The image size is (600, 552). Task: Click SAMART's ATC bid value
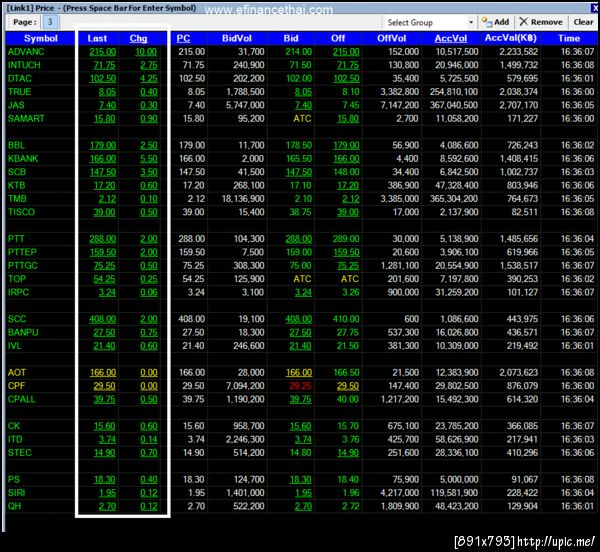coord(302,119)
